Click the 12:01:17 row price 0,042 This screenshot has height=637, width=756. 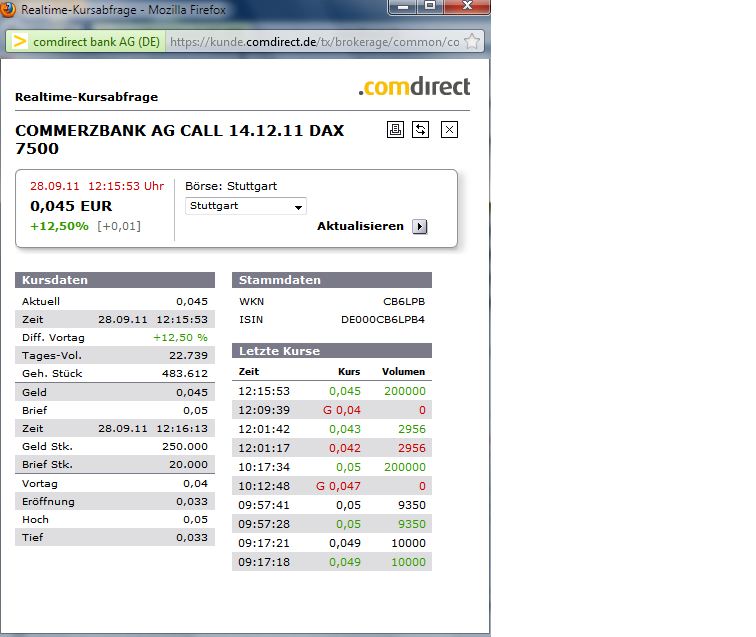(345, 448)
